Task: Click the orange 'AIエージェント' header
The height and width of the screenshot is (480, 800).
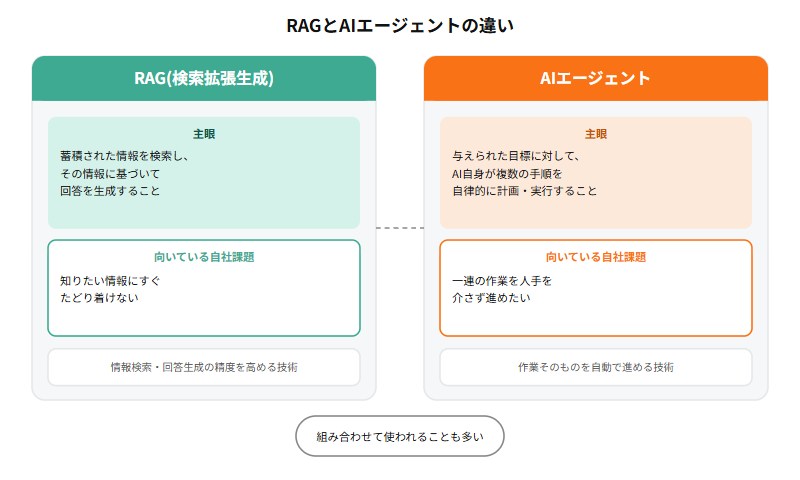Action: (595, 79)
